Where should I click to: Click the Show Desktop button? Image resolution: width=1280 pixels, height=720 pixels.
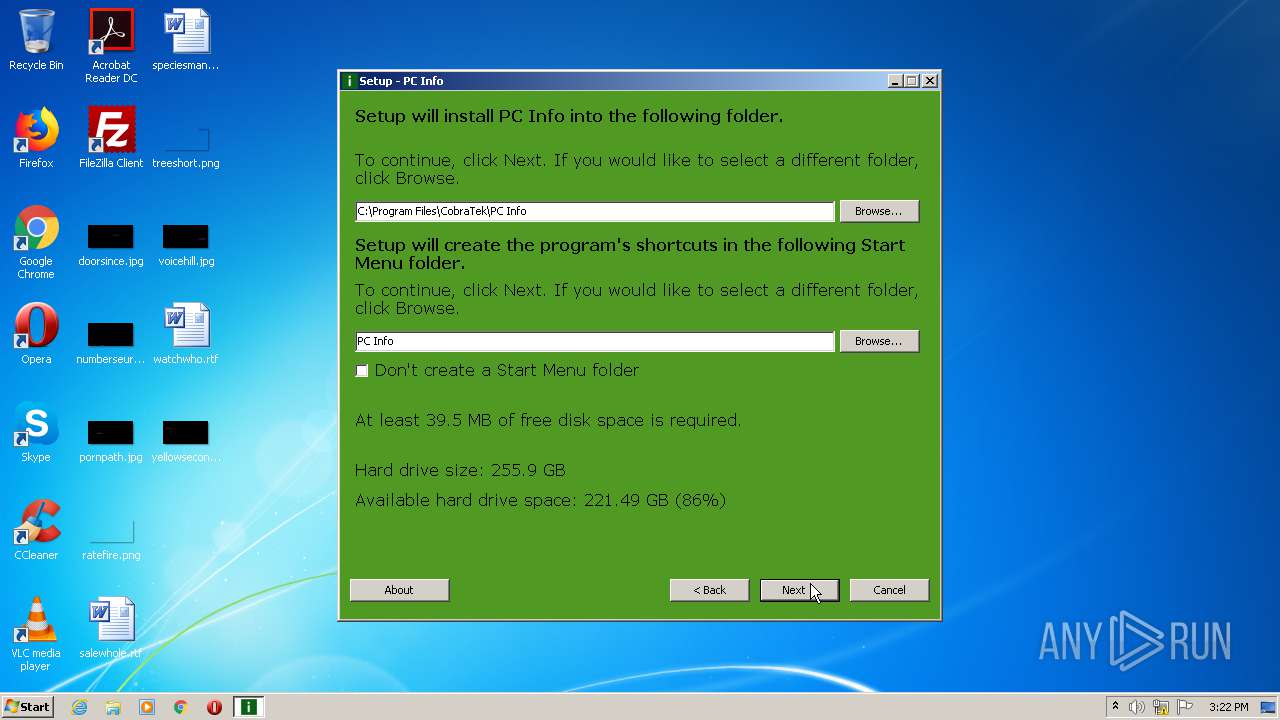tap(1270, 707)
